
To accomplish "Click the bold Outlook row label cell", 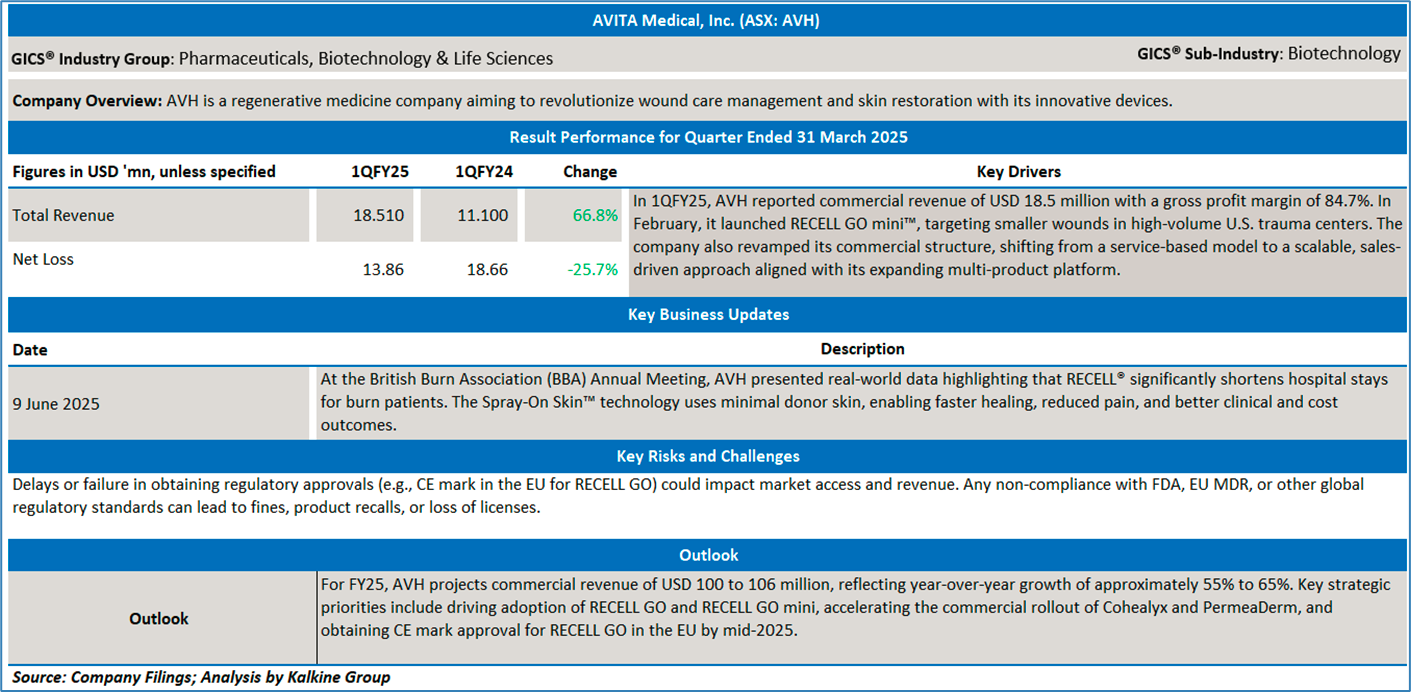I will coord(159,619).
